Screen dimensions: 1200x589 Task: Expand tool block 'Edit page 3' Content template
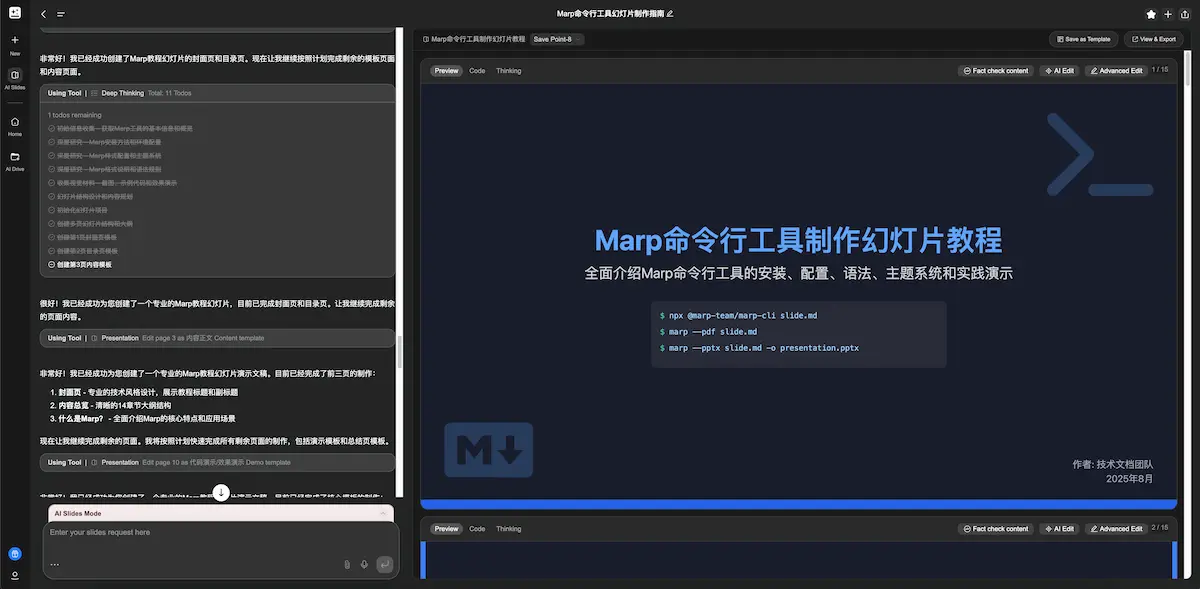tap(217, 338)
